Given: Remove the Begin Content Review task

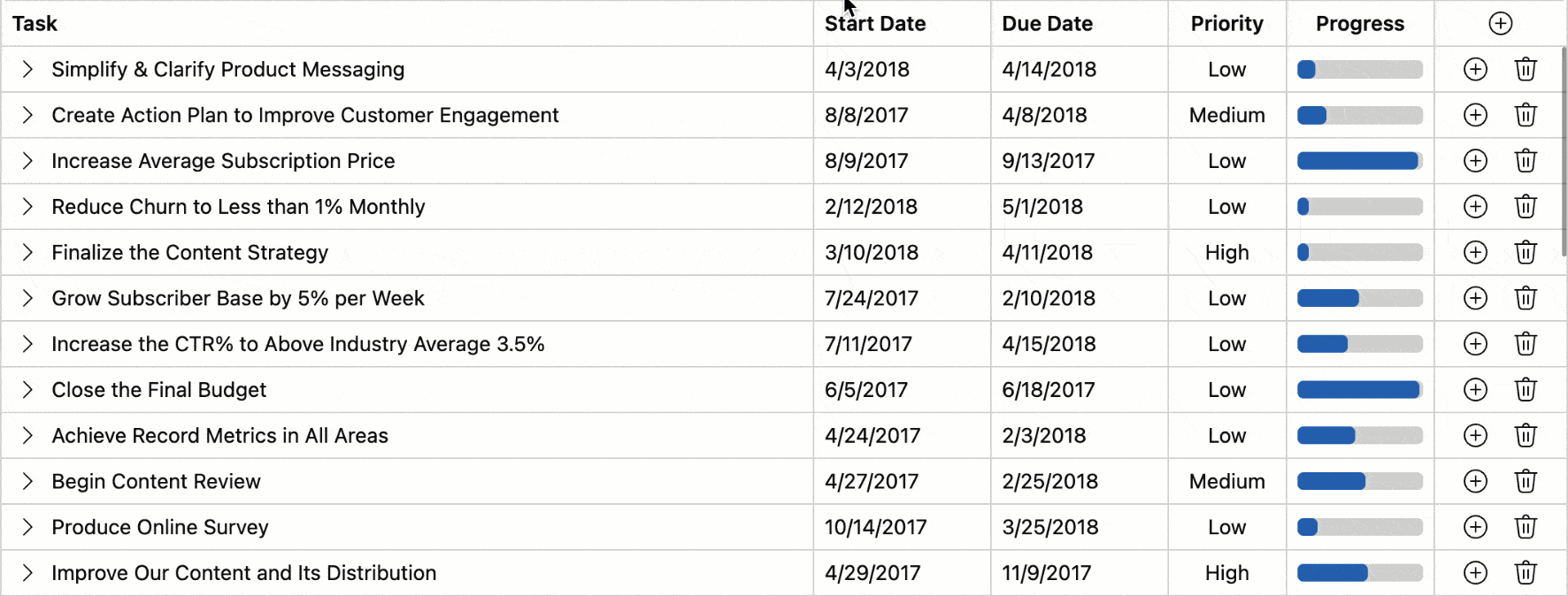Looking at the screenshot, I should (1526, 481).
